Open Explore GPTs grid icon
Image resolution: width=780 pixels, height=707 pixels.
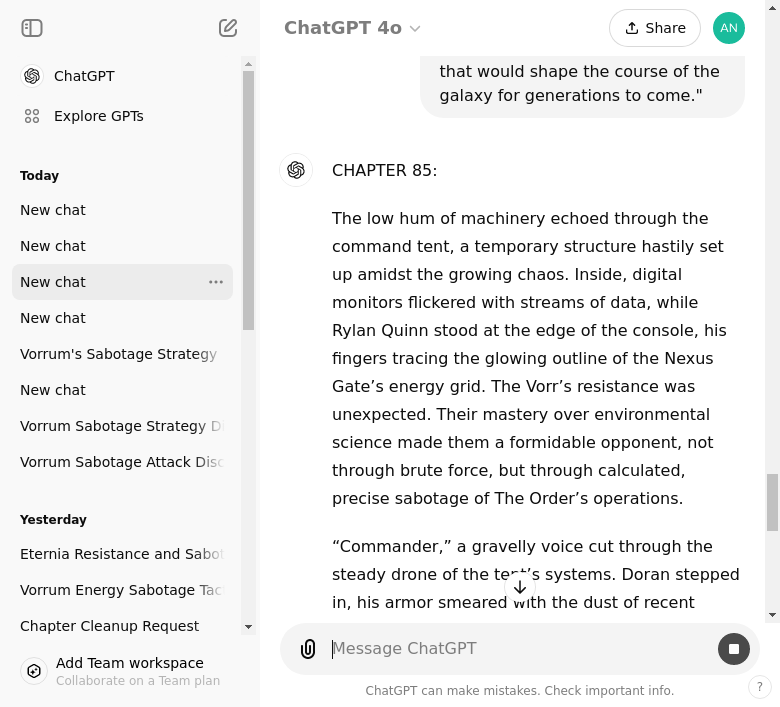click(x=32, y=116)
